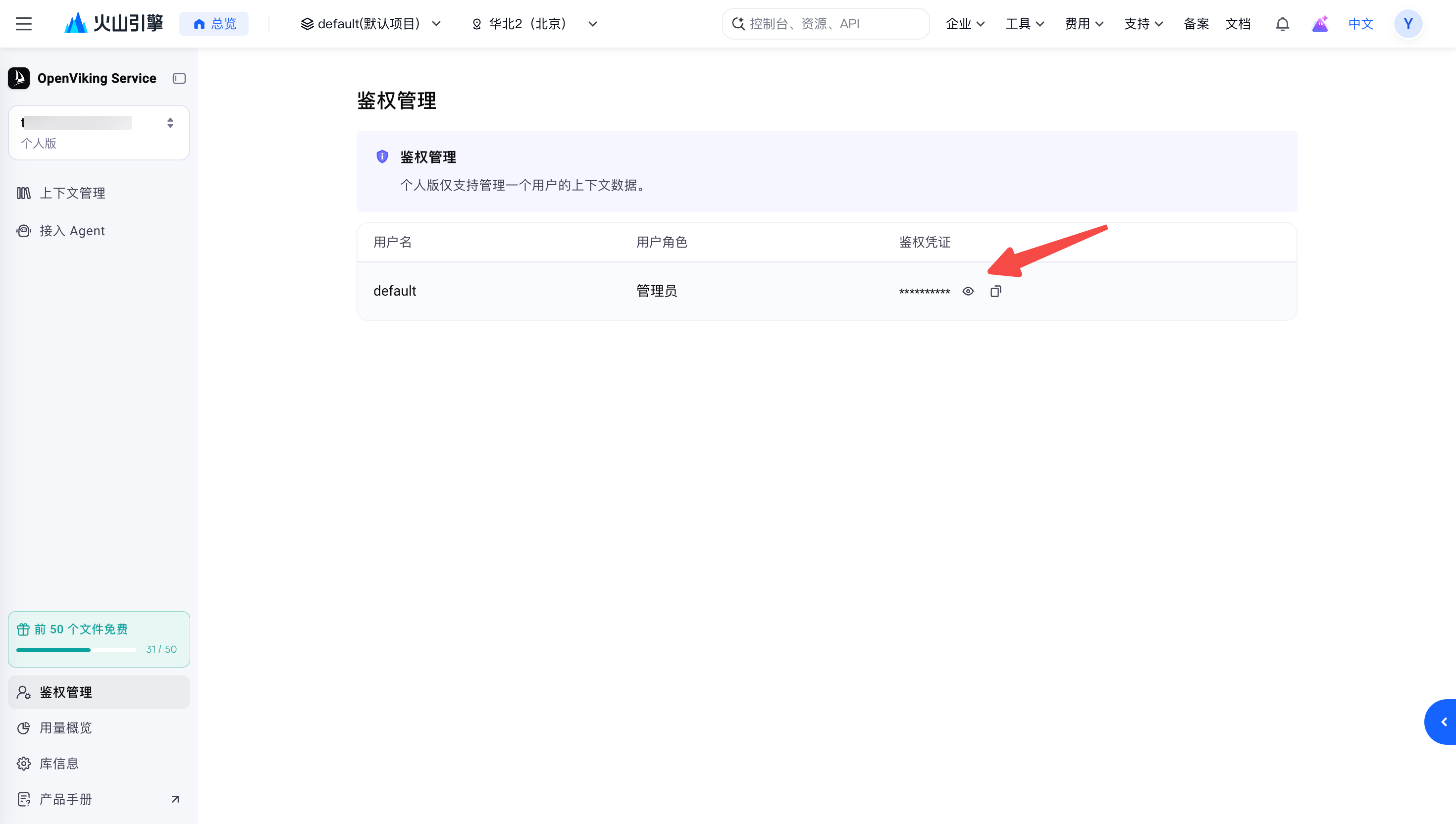Screen dimensions: 1456x824
Task: Expand the 华北2（北京）region selector
Action: 534,24
